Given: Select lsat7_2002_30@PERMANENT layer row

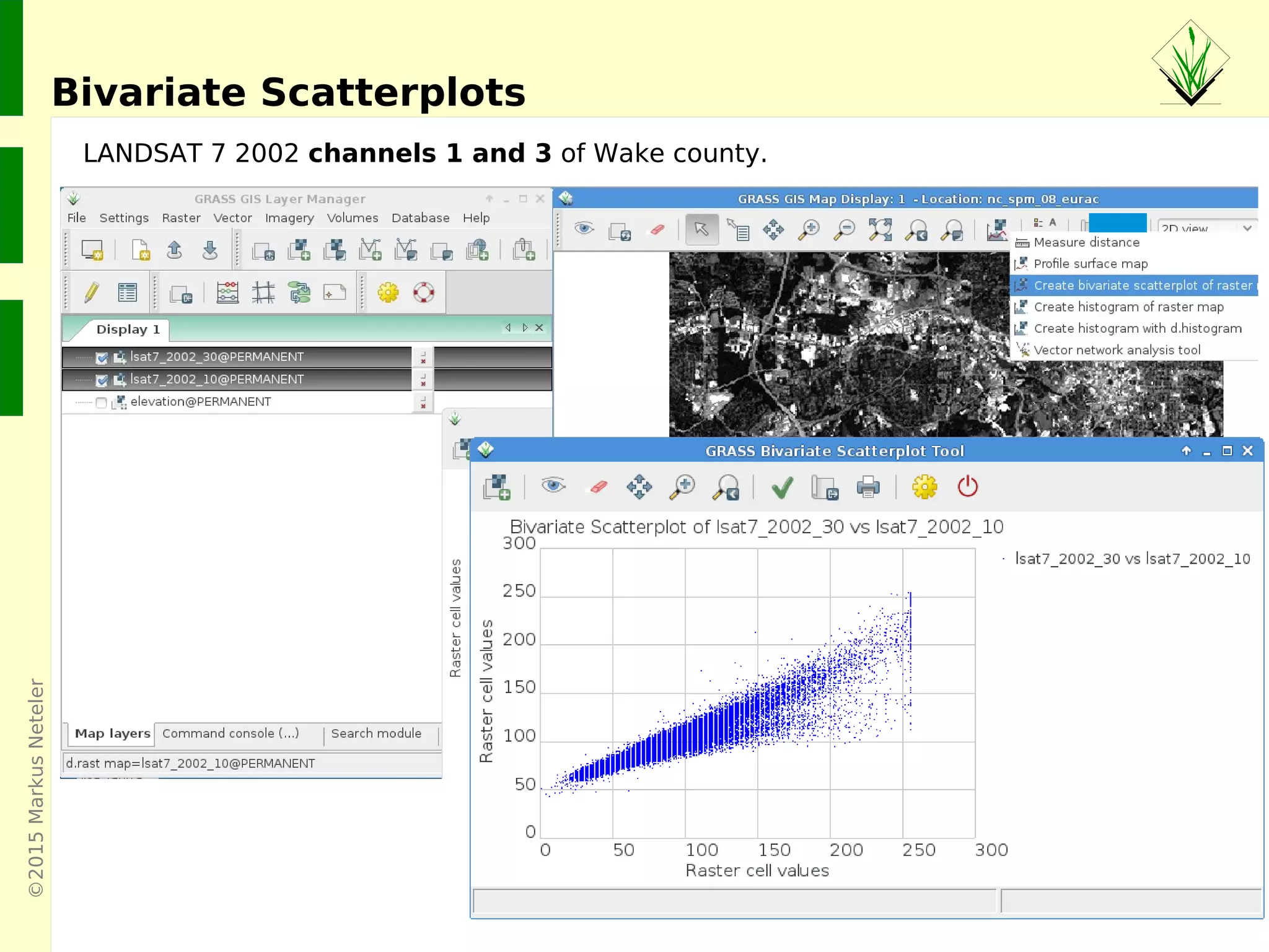Looking at the screenshot, I should click(307, 357).
